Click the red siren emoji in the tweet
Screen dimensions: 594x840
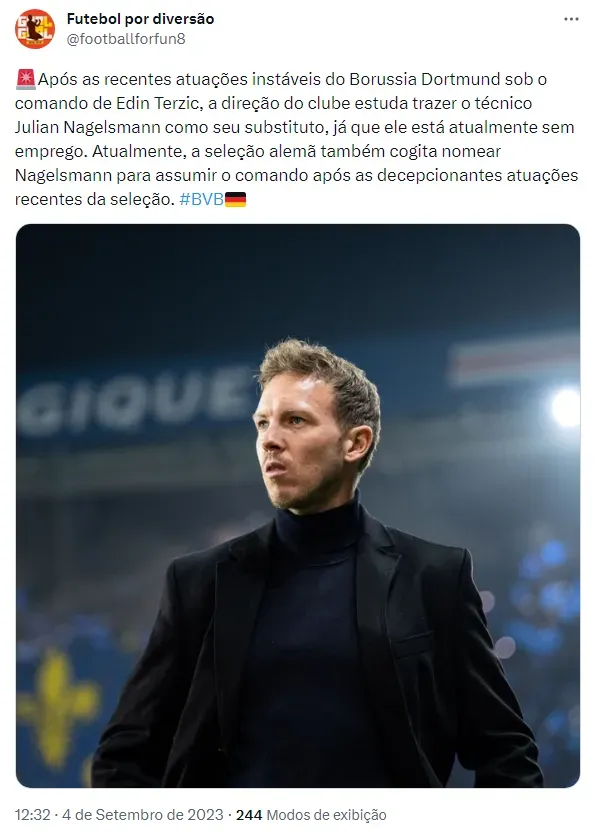[25, 79]
